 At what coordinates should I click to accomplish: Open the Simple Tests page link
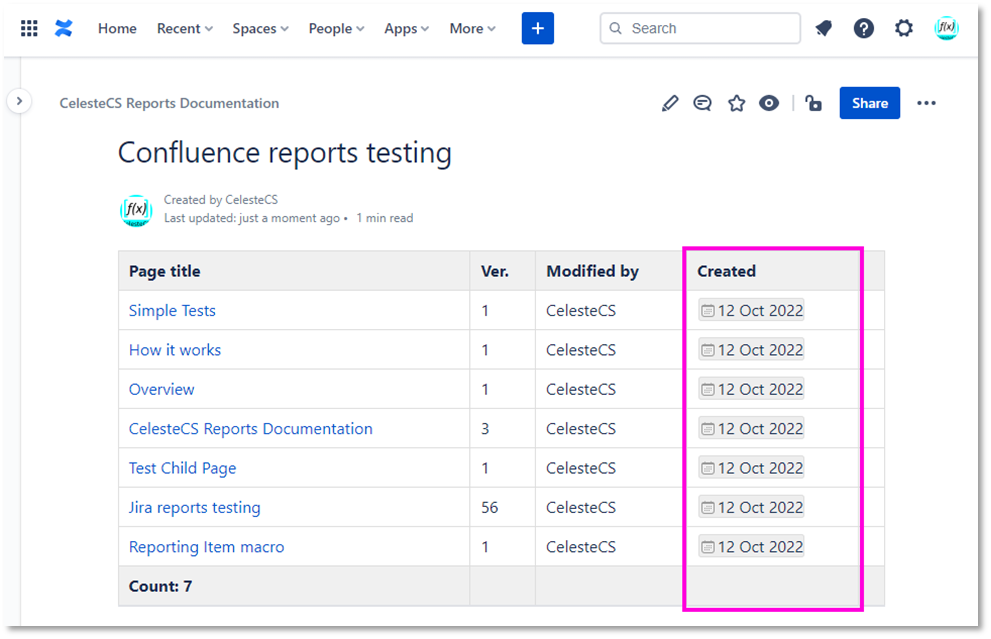coord(172,311)
